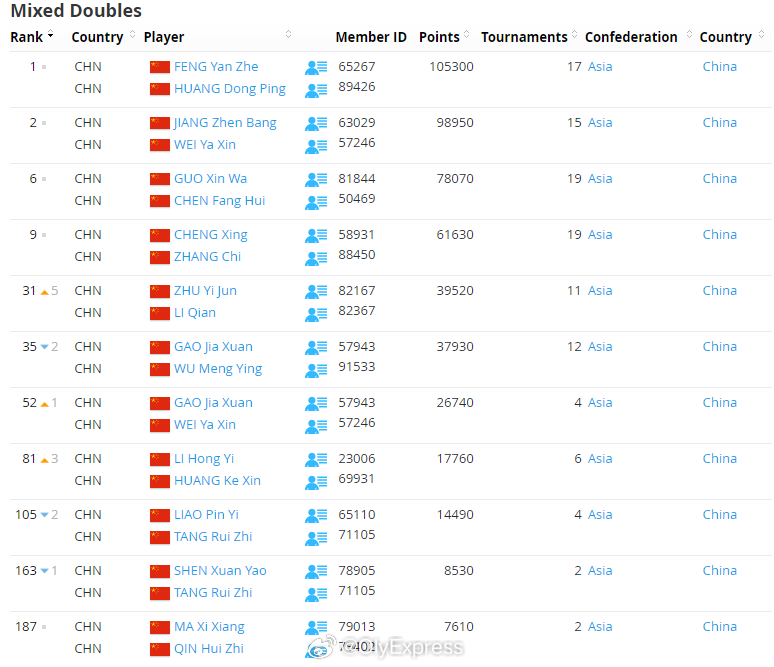Open profile card icon for LIAO Pin Yi
Image resolution: width=774 pixels, height=667 pixels.
click(316, 515)
